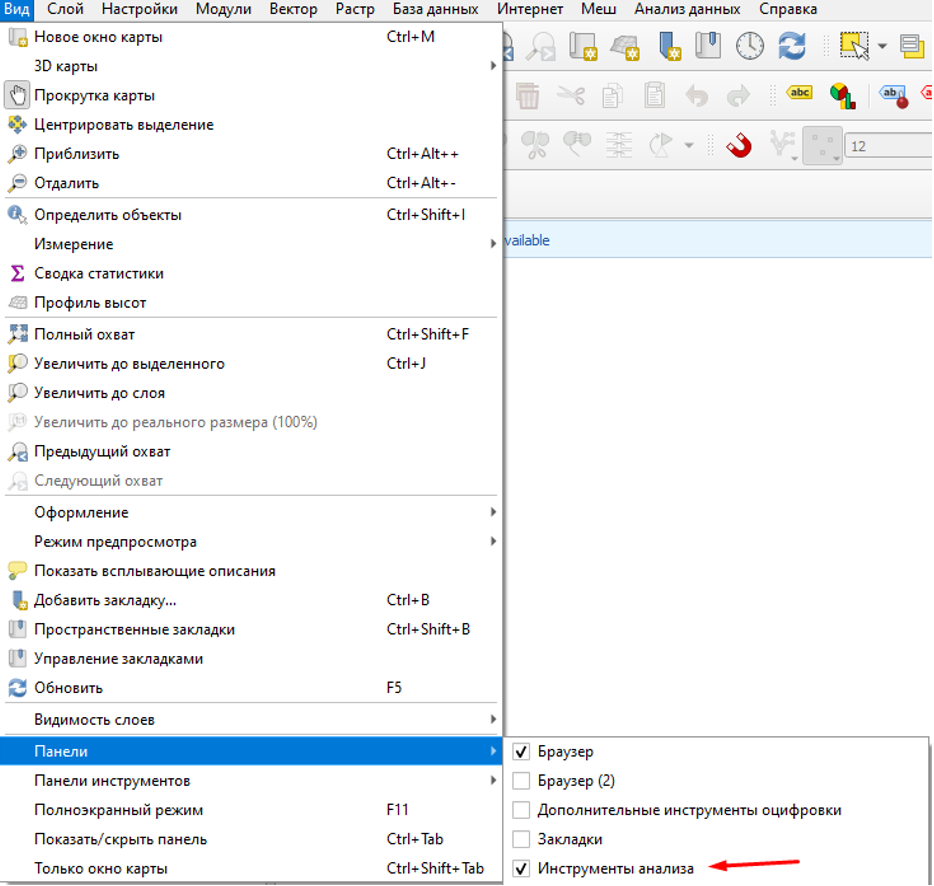Image resolution: width=934 pixels, height=886 pixels.
Task: Click the Обновить menu entry
Action: tap(68, 688)
